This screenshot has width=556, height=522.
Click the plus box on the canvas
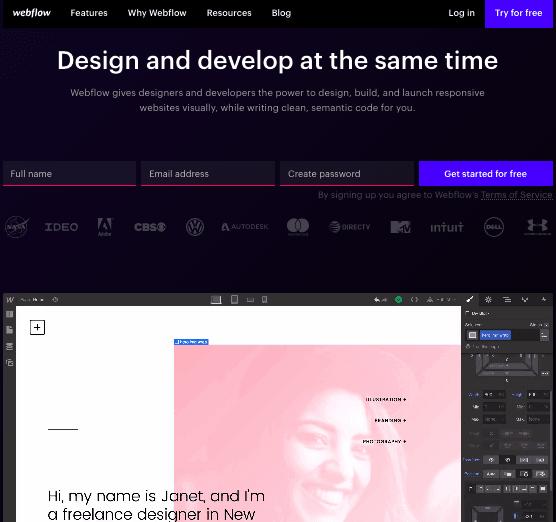point(37,327)
